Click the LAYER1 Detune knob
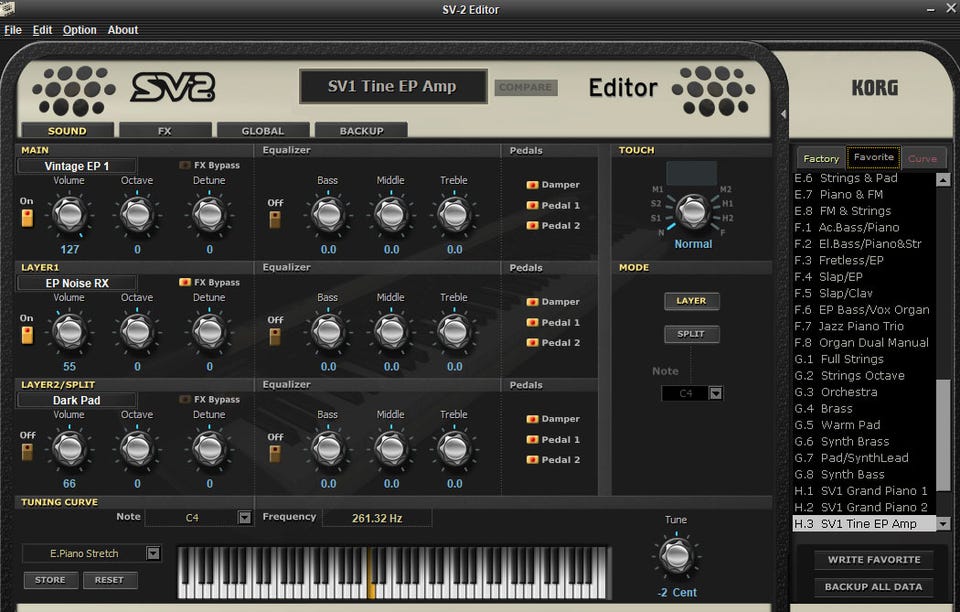 click(209, 331)
